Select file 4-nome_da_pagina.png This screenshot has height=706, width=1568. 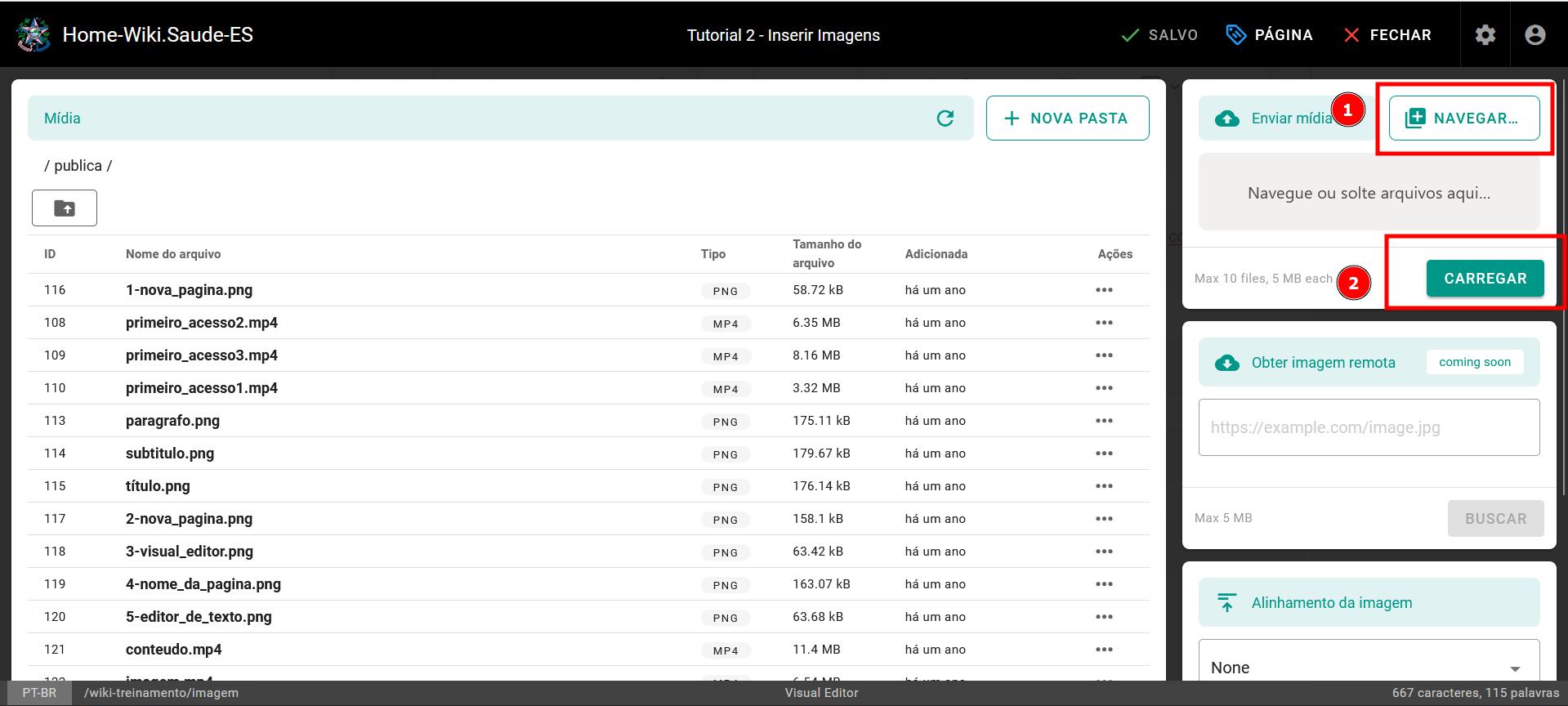coord(203,584)
